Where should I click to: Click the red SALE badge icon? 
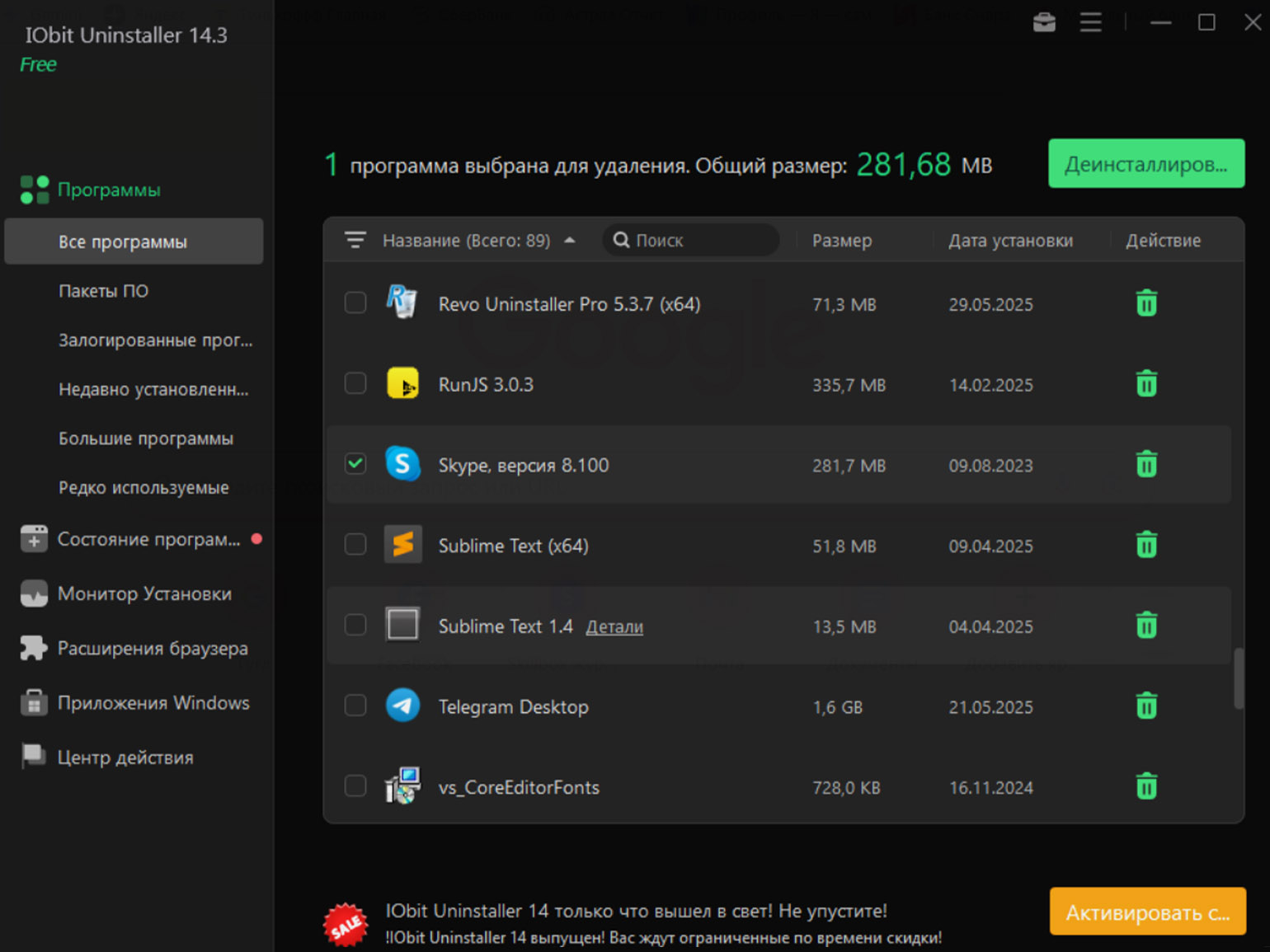(346, 924)
